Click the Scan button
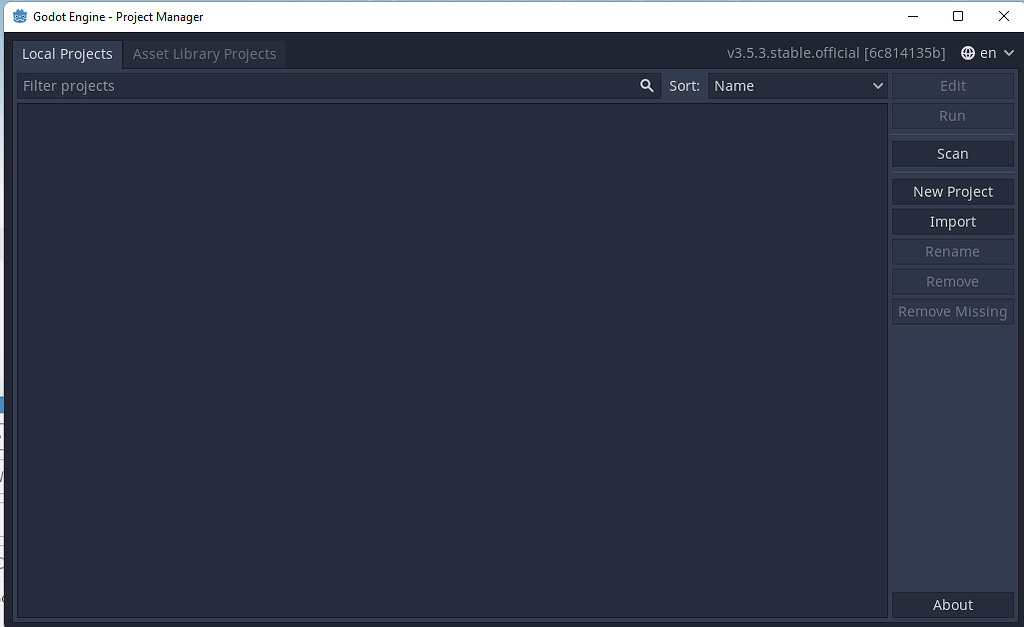Screen dimensions: 1024x627 (x=953, y=153)
